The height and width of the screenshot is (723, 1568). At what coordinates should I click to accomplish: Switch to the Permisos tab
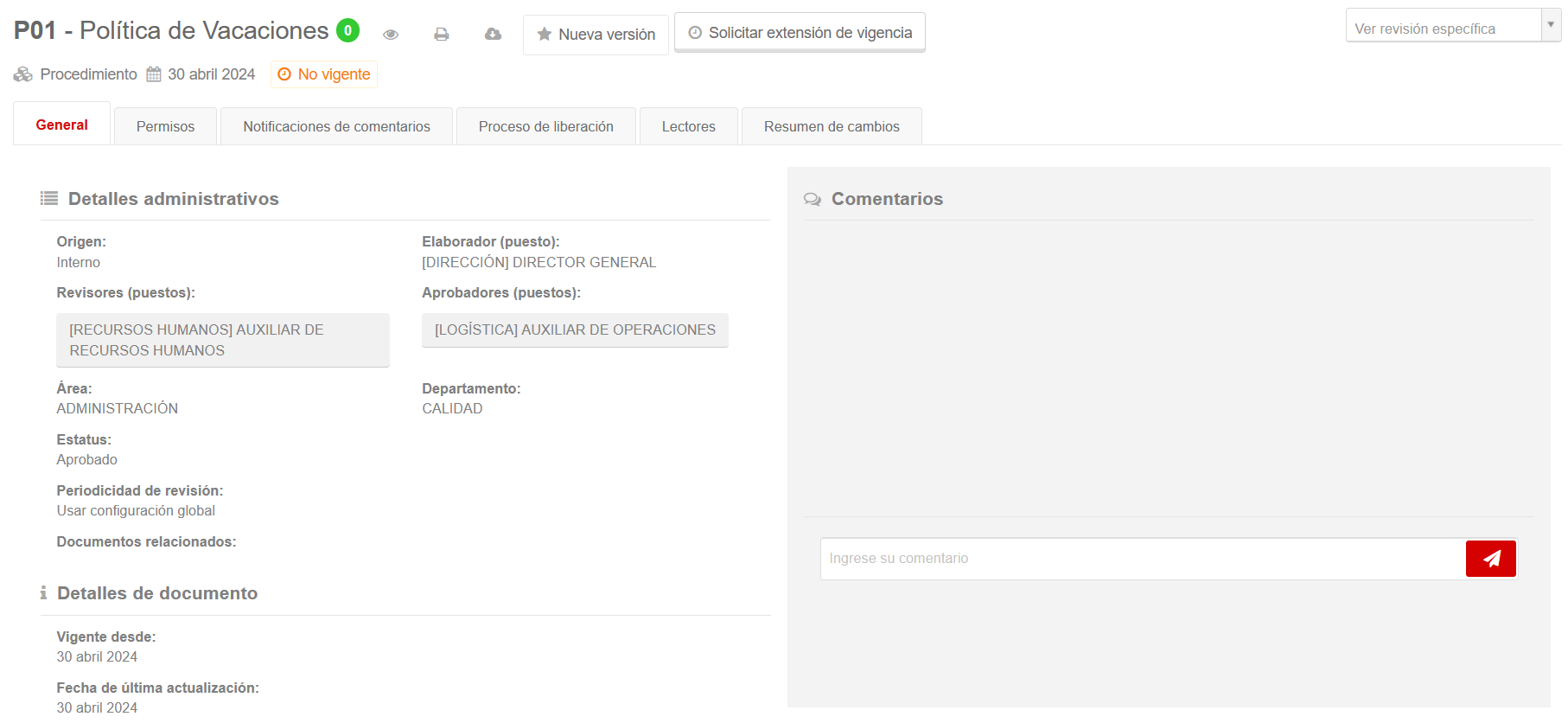[x=165, y=126]
